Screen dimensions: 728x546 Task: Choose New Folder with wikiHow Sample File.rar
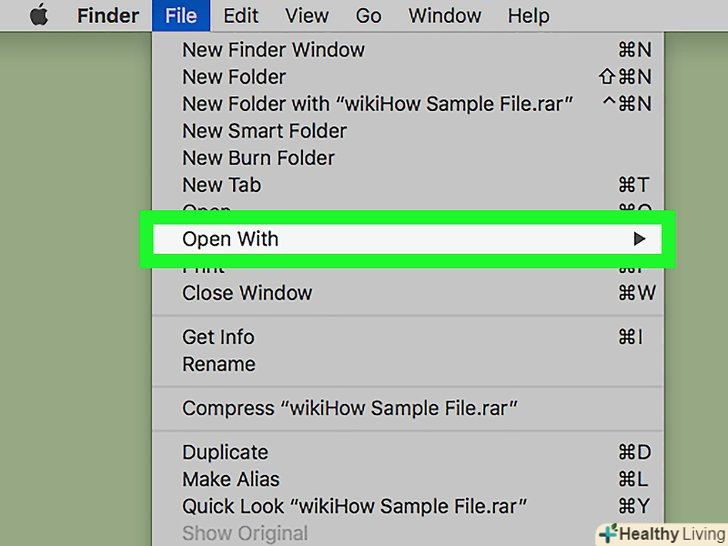click(377, 104)
